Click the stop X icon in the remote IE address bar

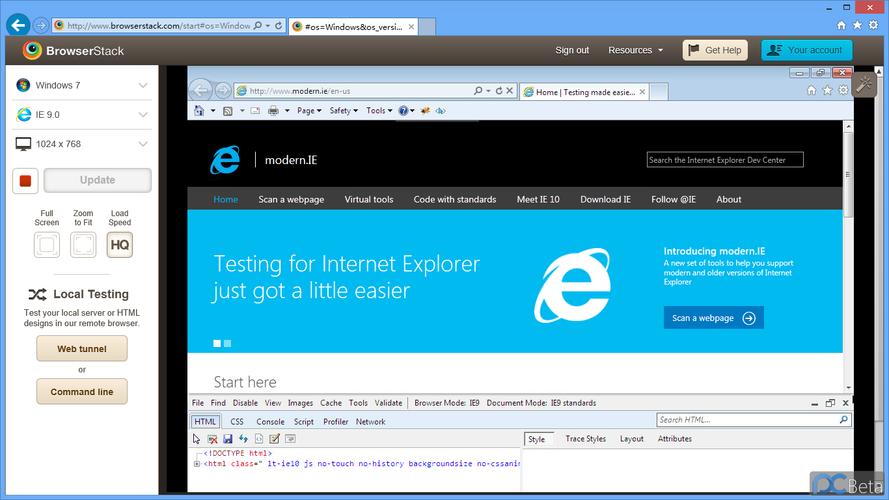(510, 91)
